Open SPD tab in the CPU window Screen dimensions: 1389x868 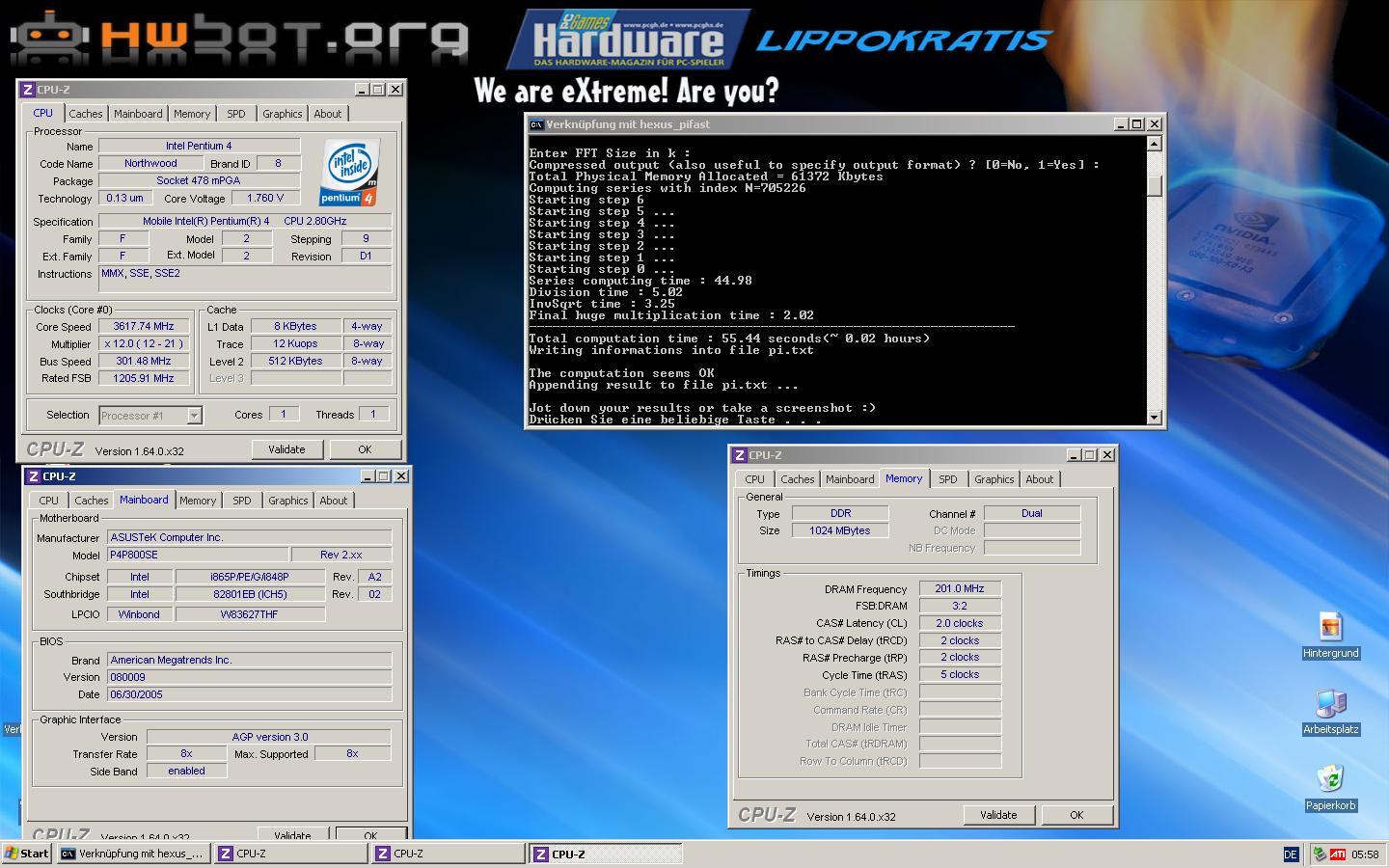236,114
